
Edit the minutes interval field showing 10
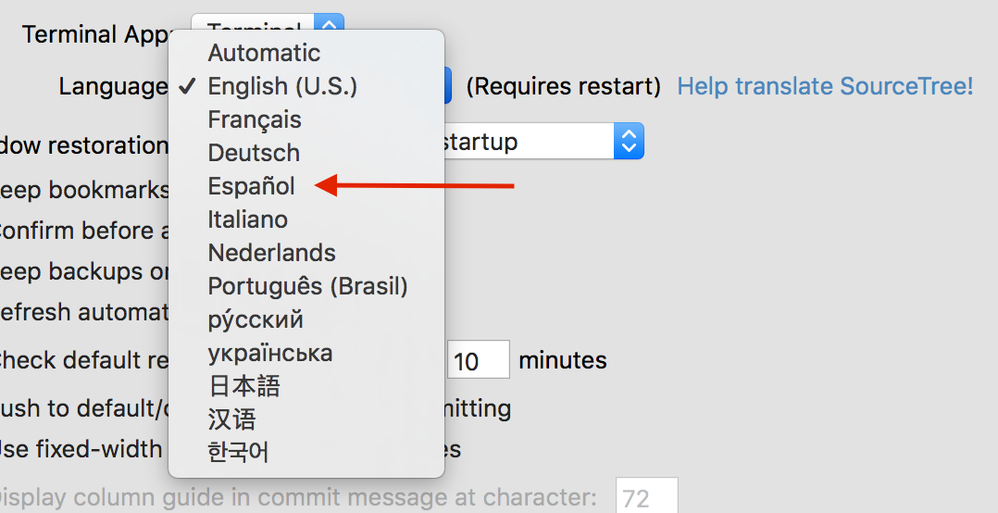[x=478, y=360]
